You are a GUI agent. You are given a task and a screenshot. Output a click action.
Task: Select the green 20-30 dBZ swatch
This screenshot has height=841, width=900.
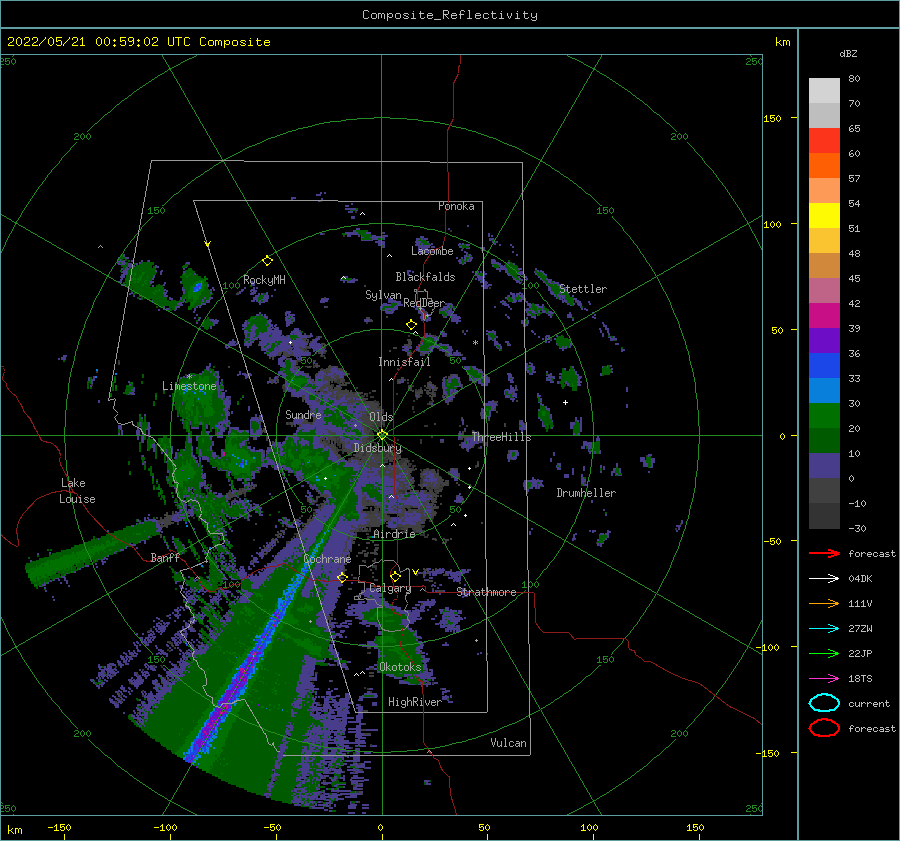(x=824, y=416)
